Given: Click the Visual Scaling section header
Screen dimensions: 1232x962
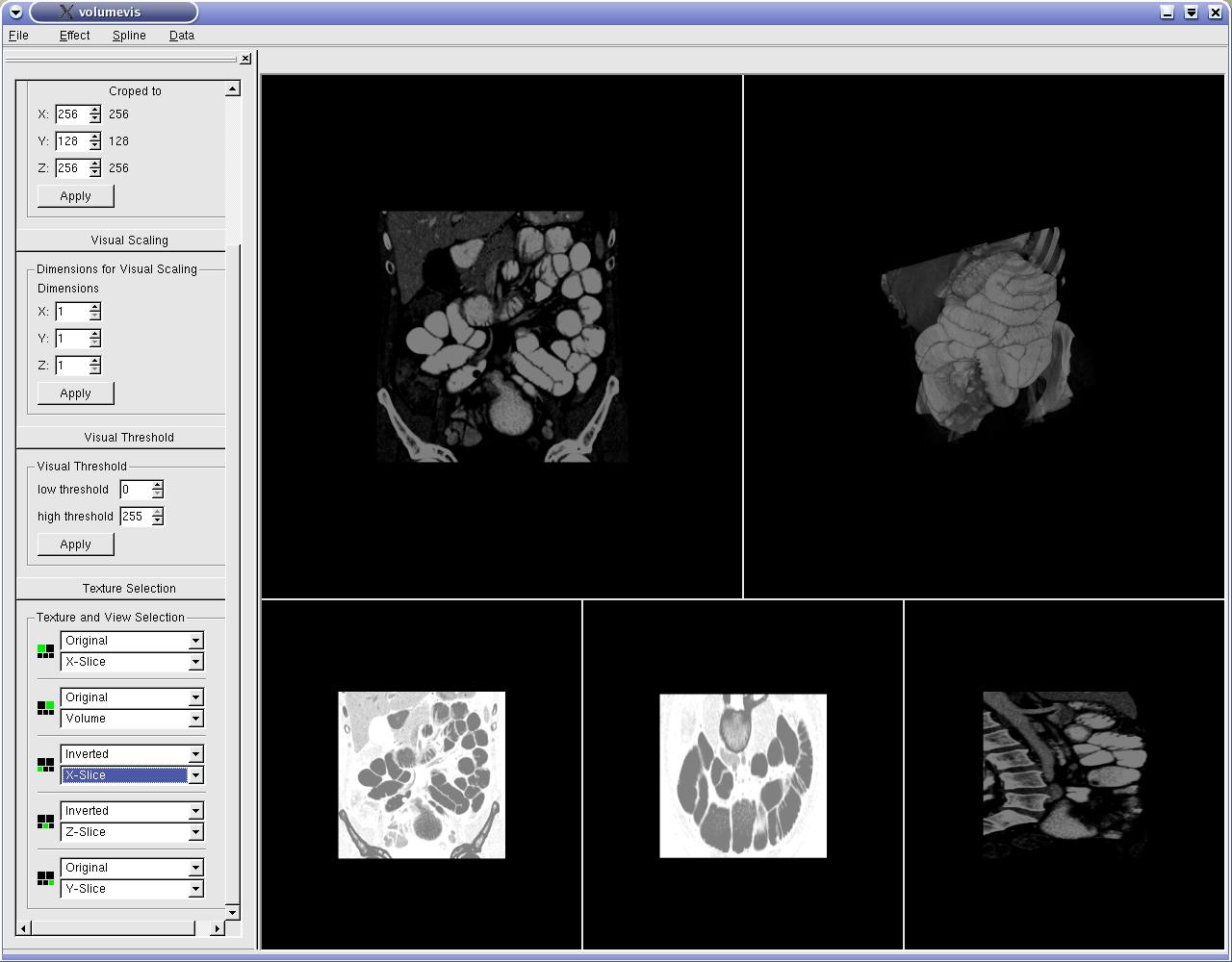Looking at the screenshot, I should point(129,240).
